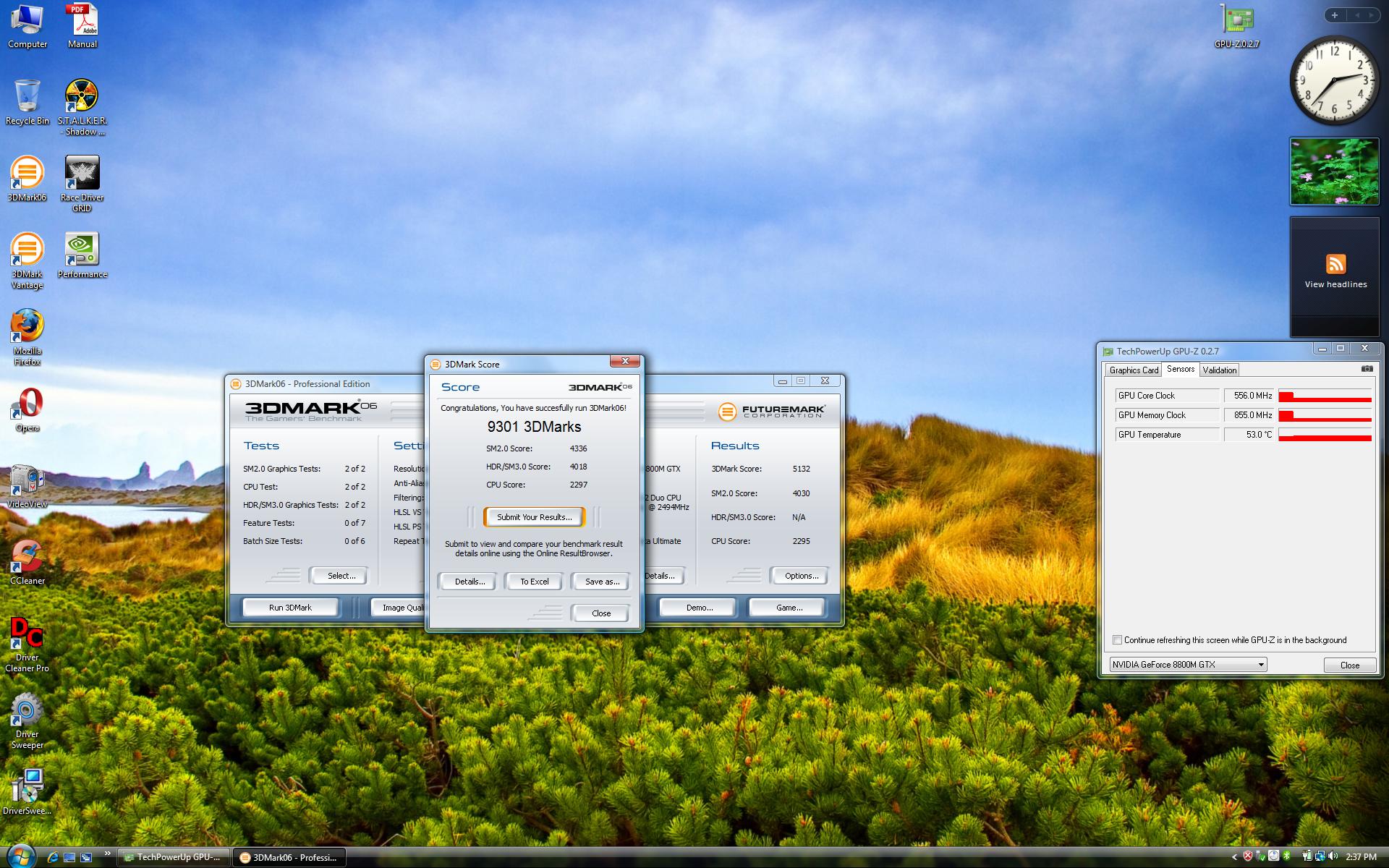1389x868 pixels.
Task: Click the GPU Temperature 53.0 °C value
Action: [1249, 435]
